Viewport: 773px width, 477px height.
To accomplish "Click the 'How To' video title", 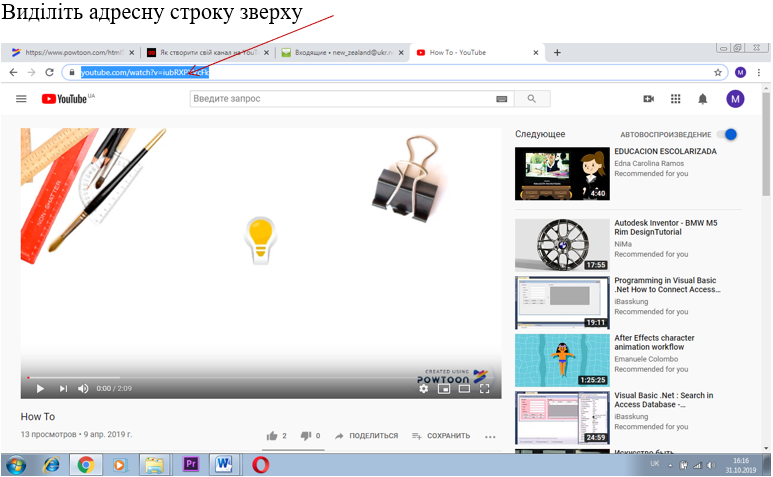I will (38, 417).
